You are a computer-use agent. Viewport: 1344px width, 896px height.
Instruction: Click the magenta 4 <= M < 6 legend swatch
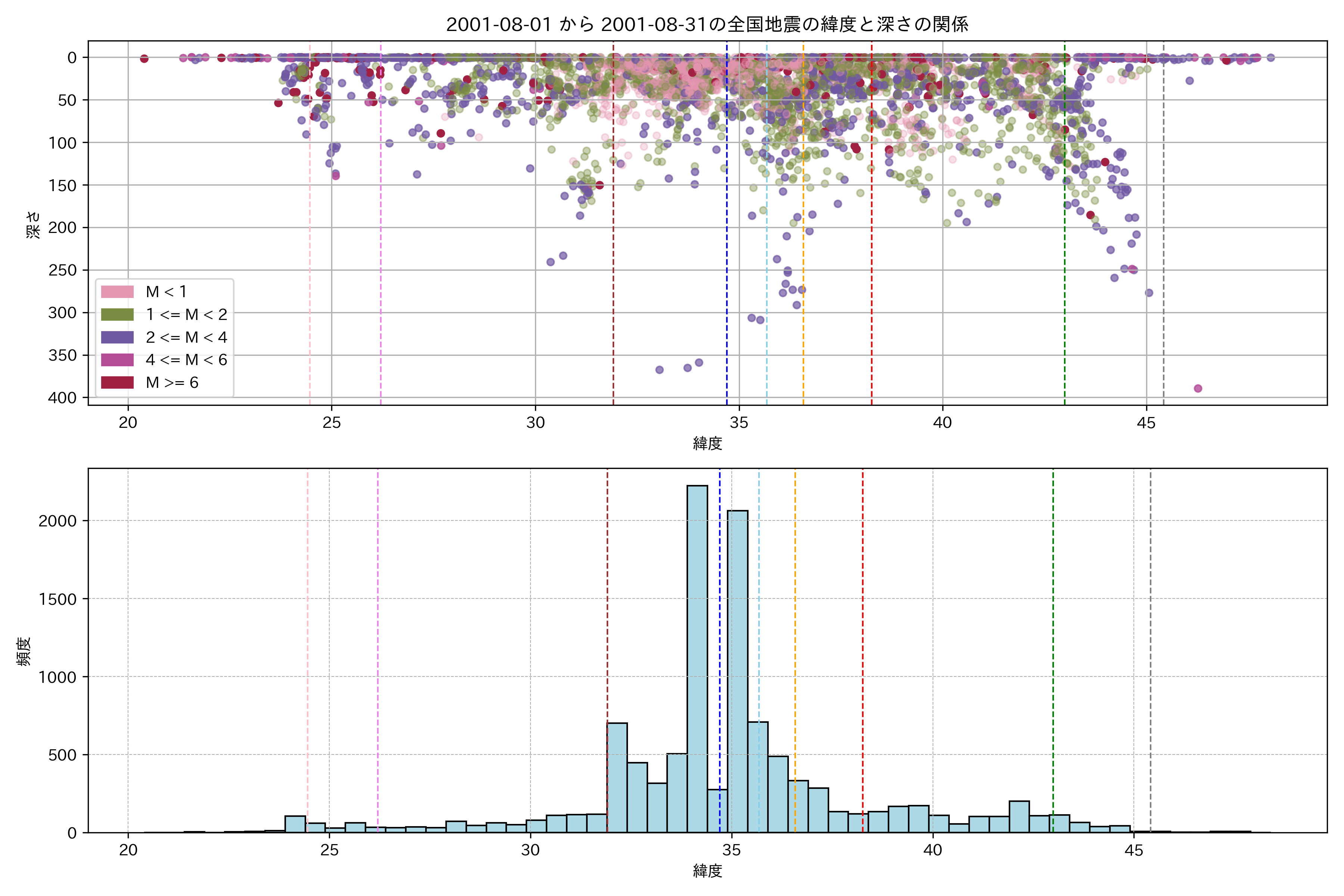coord(117,360)
